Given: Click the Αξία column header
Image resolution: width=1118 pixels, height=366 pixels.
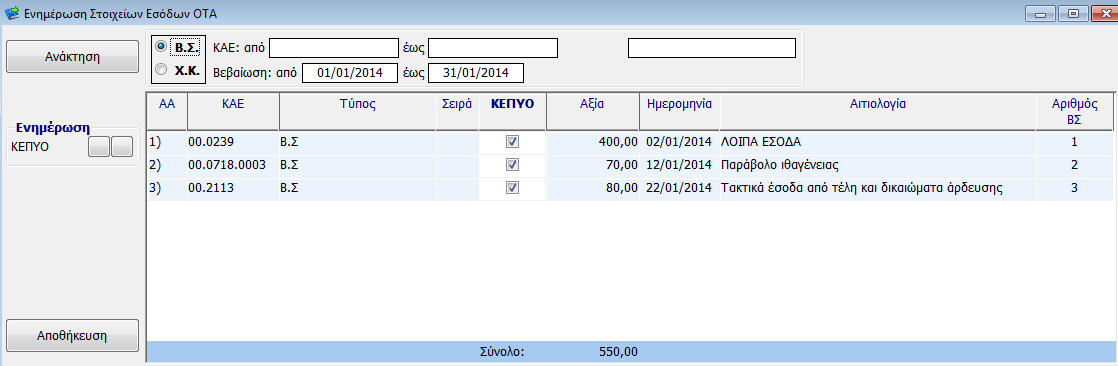Looking at the screenshot, I should click(x=593, y=111).
